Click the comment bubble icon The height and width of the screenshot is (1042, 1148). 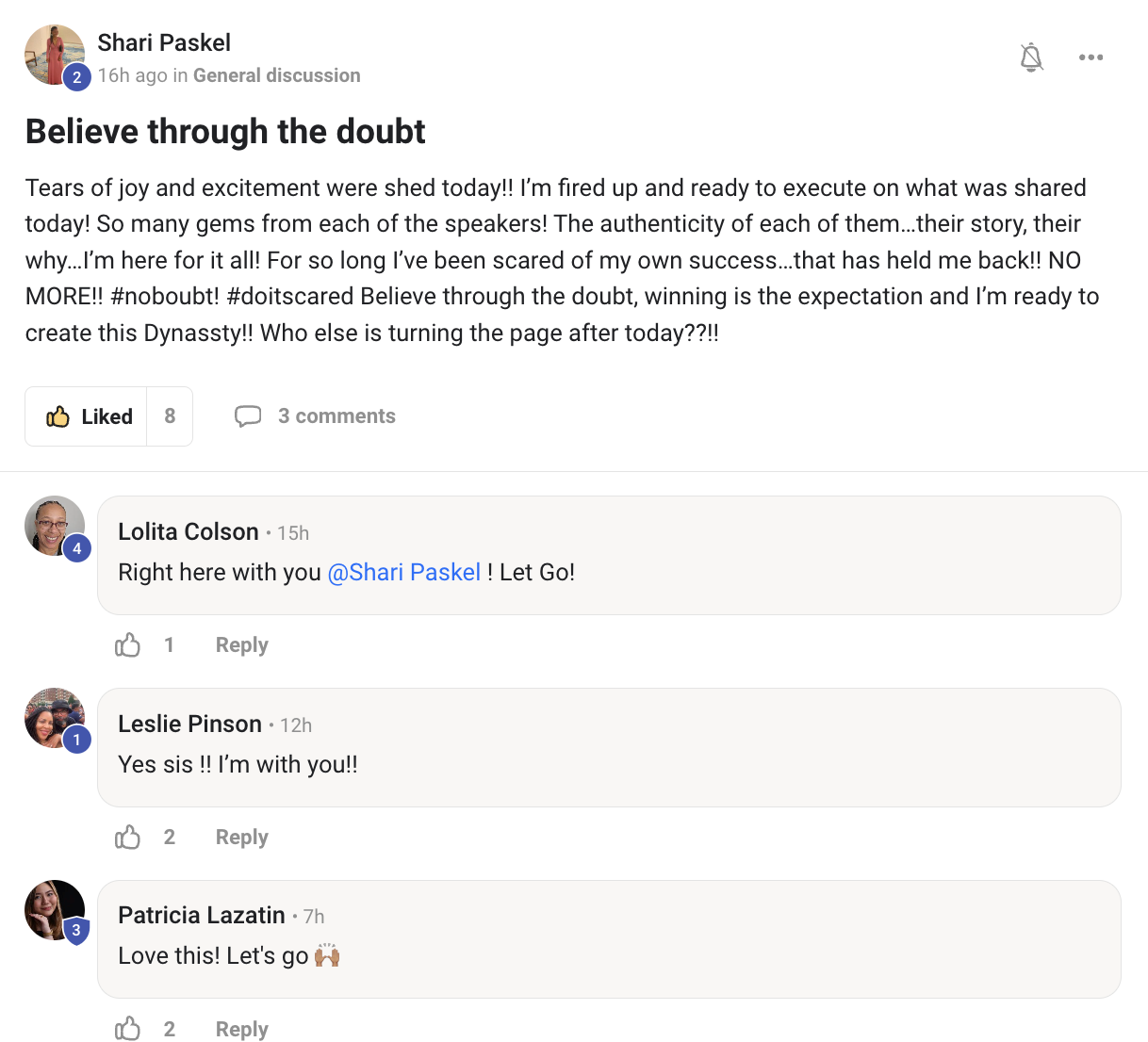coord(248,416)
